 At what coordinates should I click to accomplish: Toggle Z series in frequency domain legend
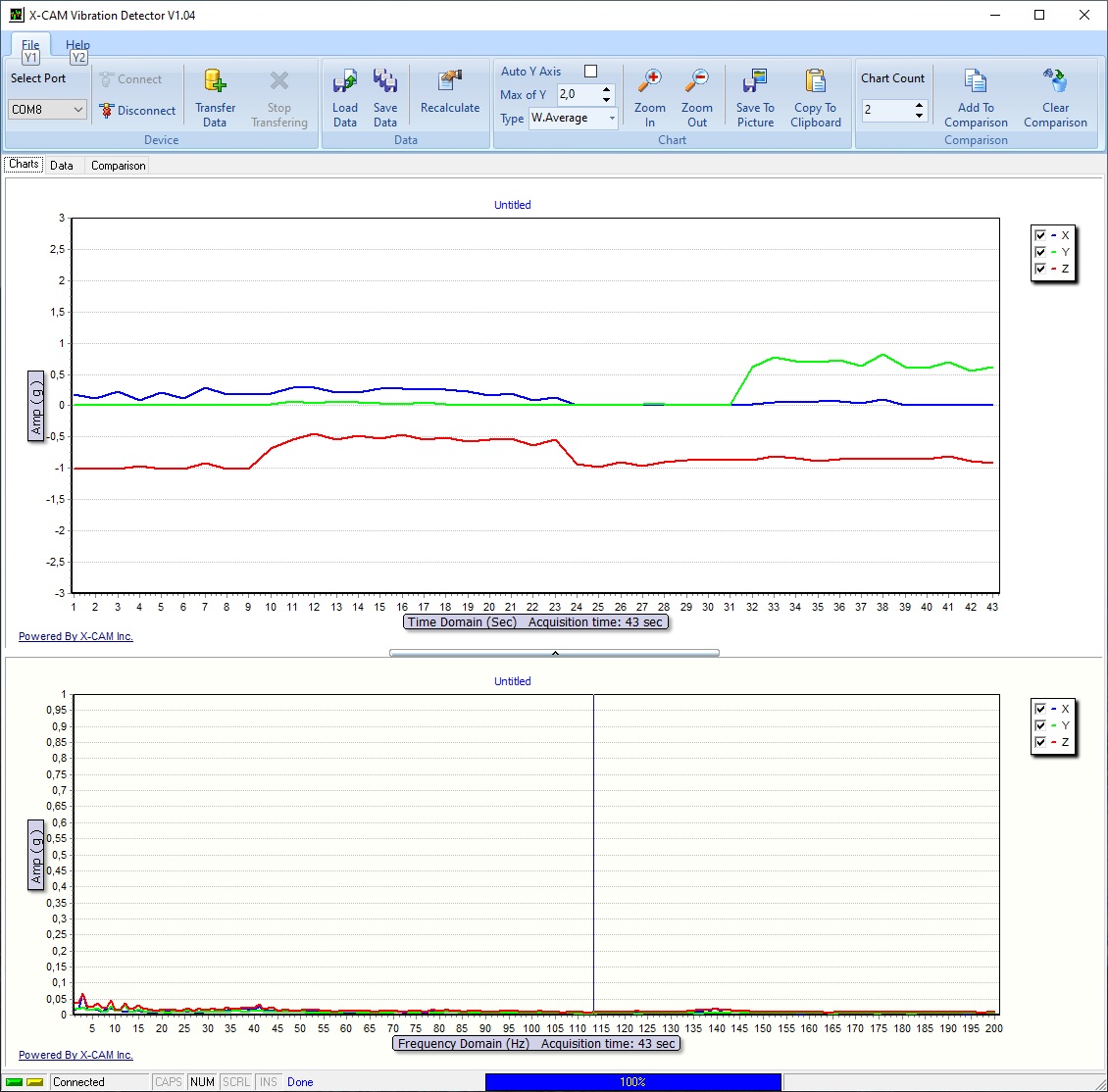click(x=1040, y=742)
